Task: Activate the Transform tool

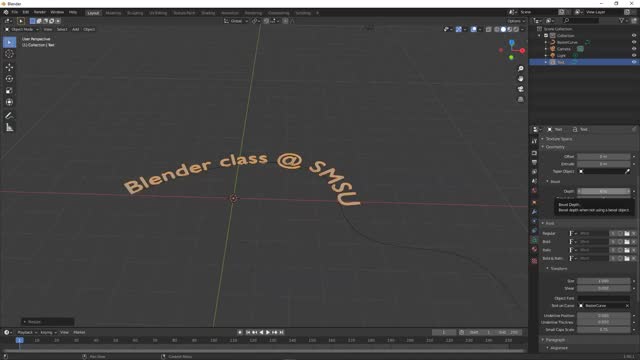Action: point(9,102)
